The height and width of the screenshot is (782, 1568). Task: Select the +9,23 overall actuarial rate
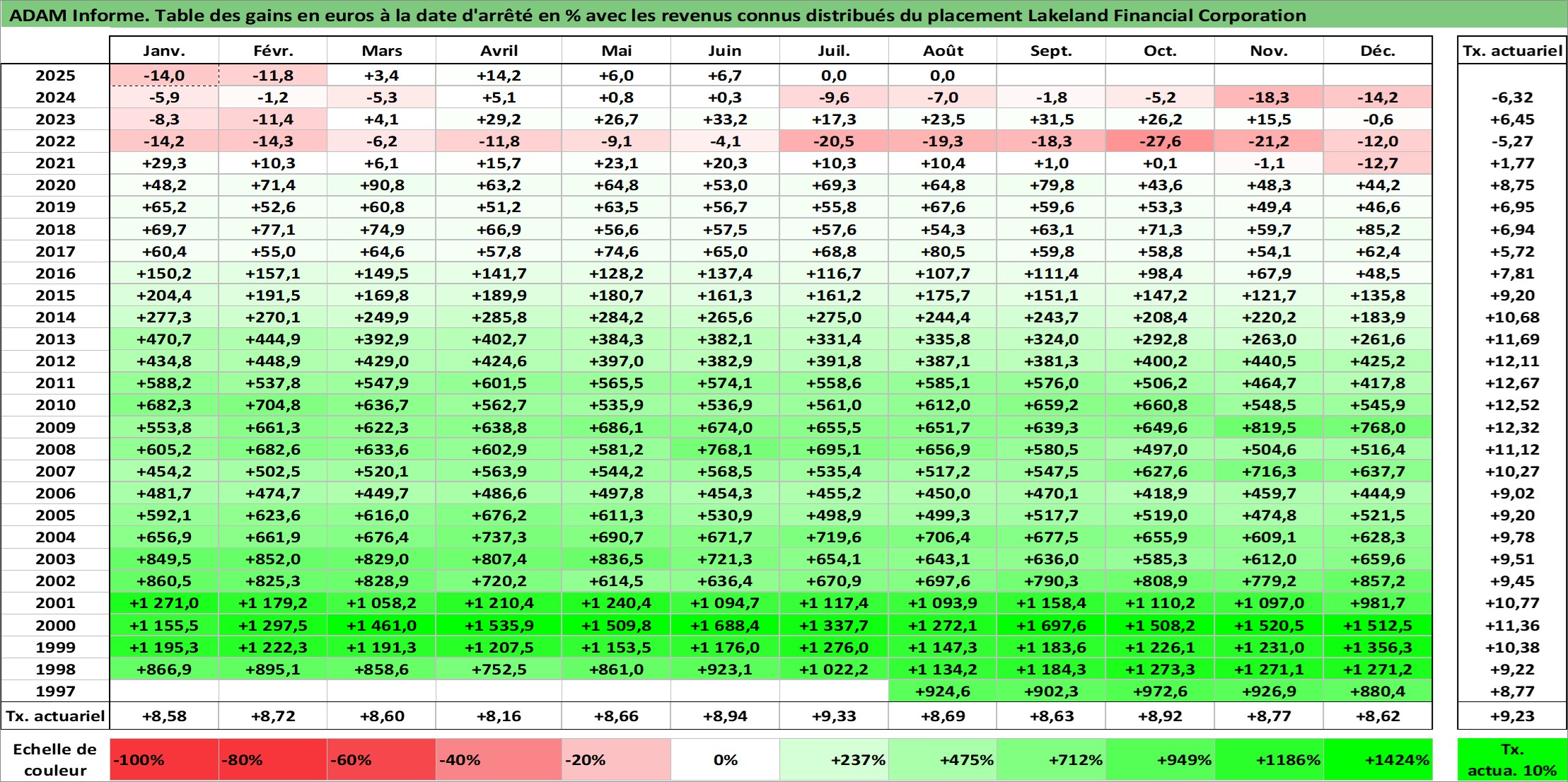click(x=1512, y=716)
